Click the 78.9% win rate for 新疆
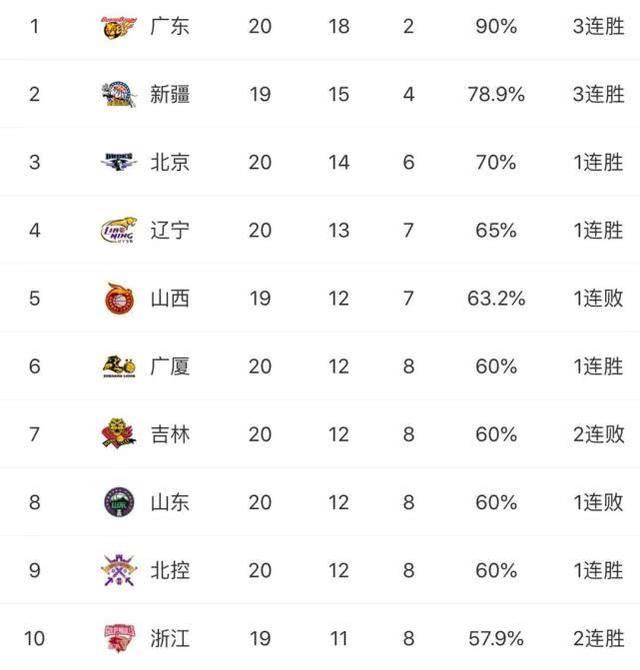Screen dimensions: 640x670 coord(496,94)
